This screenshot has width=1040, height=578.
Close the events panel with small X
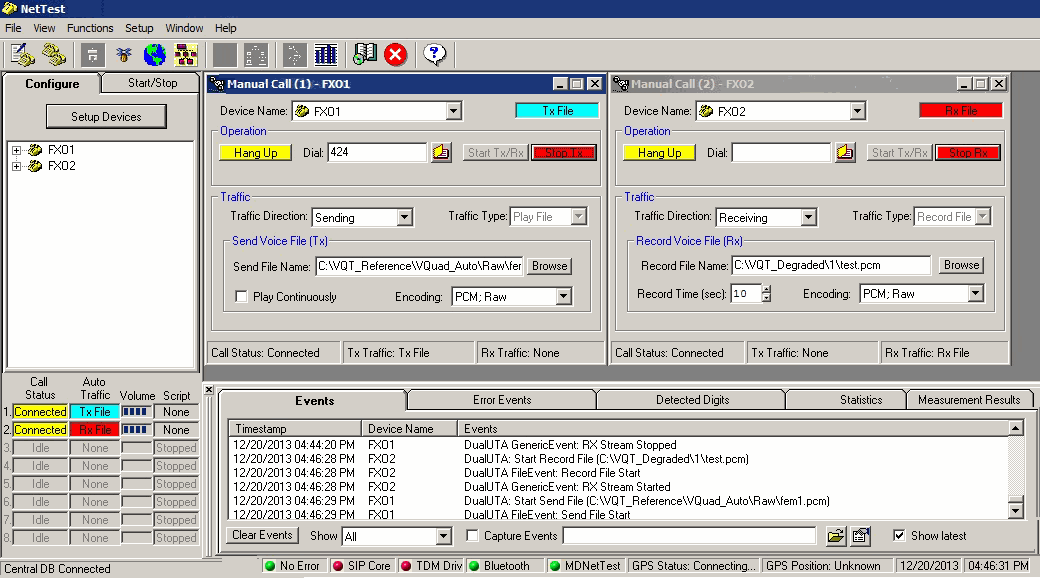[209, 390]
